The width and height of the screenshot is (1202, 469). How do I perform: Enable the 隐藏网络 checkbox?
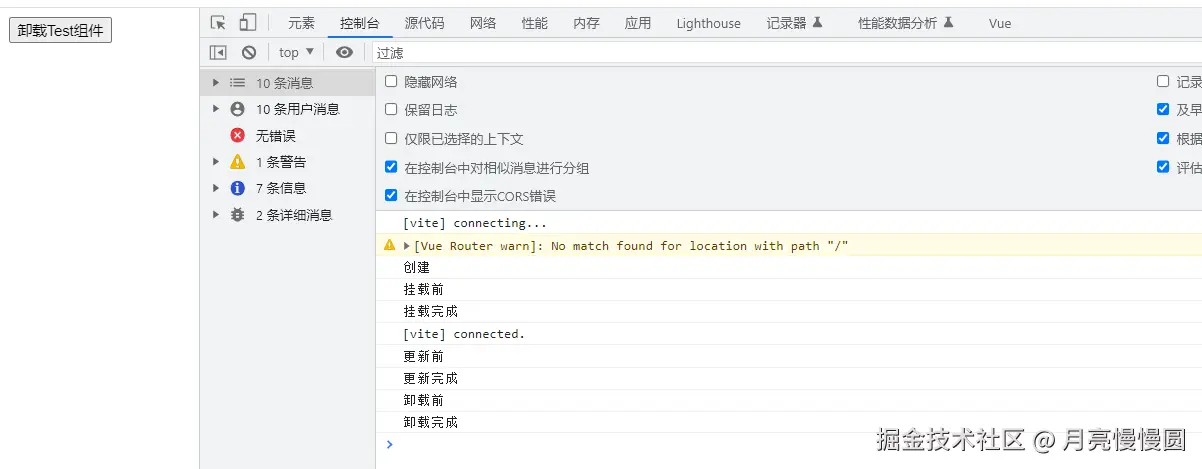coord(391,82)
